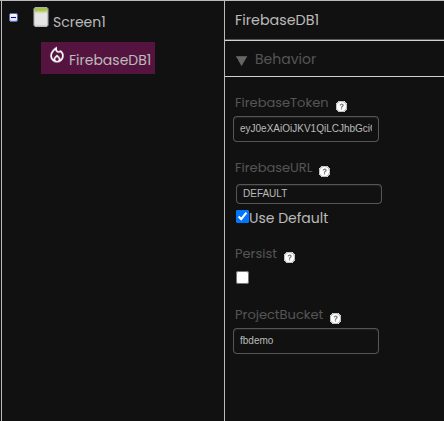Uncheck the Use Default checkbox

pos(242,217)
